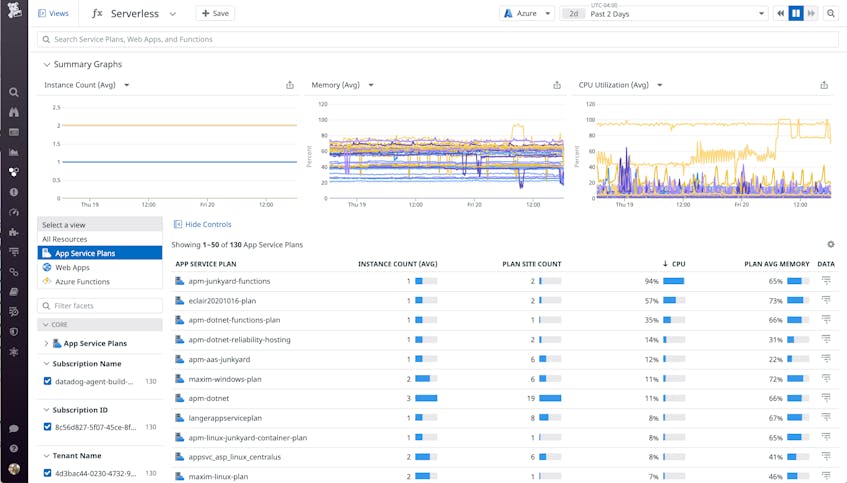
Task: Open the user avatar at the sidebar bottom
Action: pos(14,469)
